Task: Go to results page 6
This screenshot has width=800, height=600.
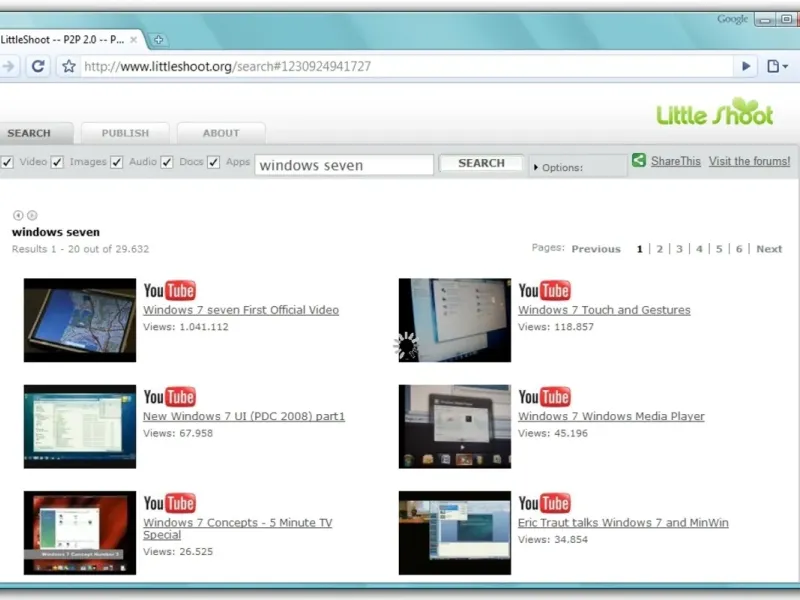Action: (739, 249)
